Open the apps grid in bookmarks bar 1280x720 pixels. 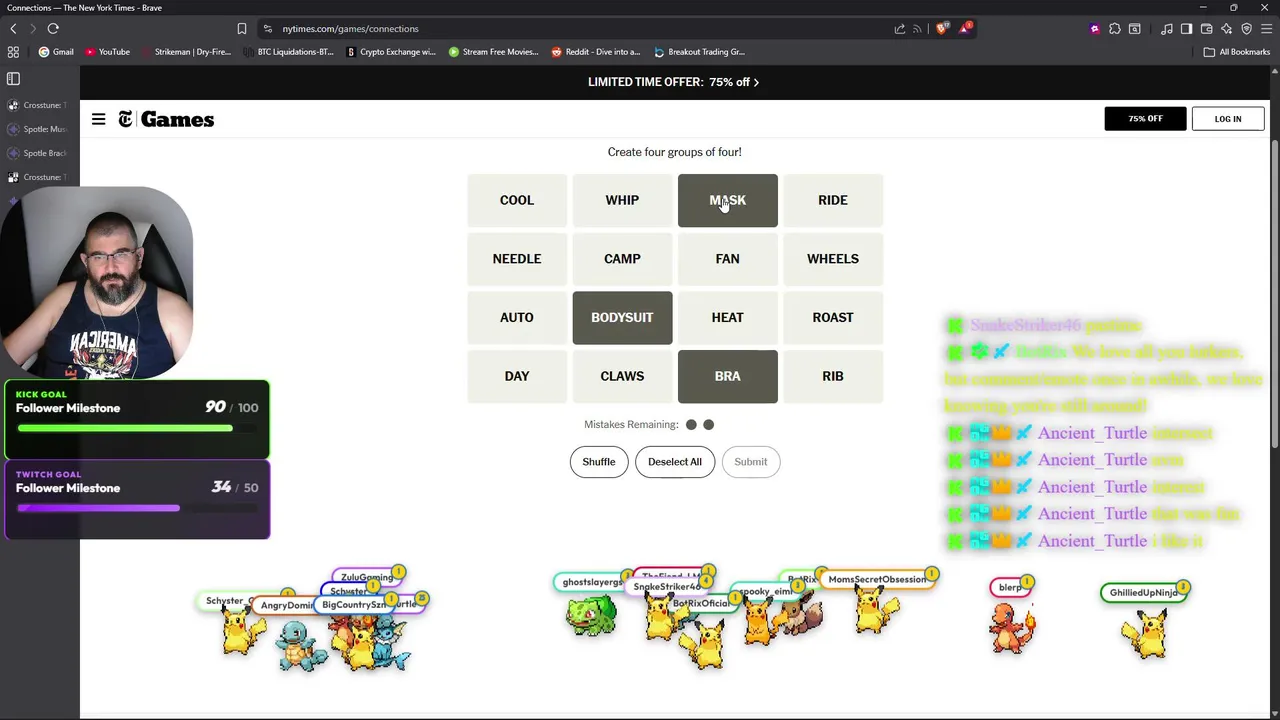pyautogui.click(x=13, y=52)
